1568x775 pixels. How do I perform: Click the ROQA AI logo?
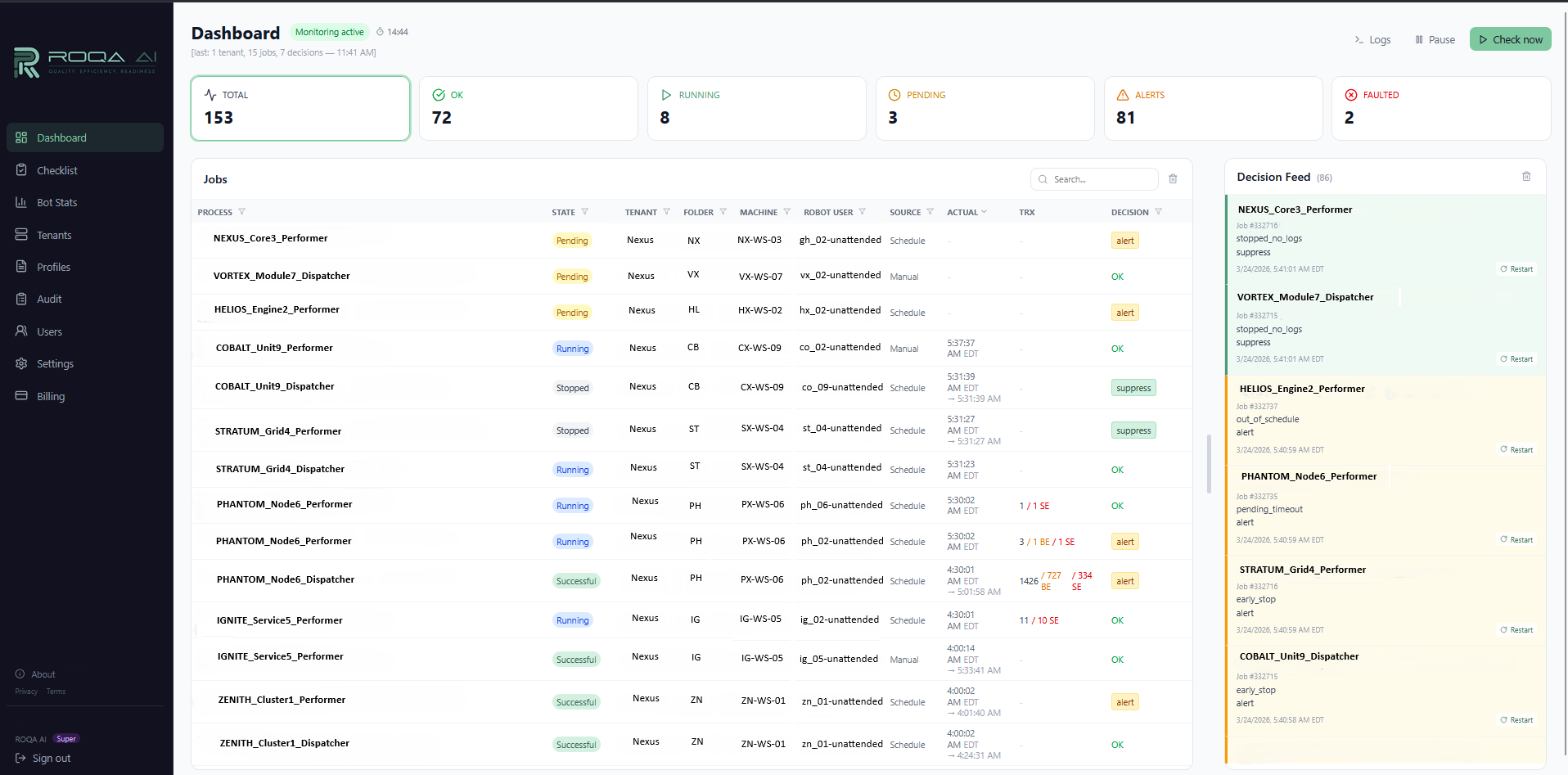tap(82, 61)
